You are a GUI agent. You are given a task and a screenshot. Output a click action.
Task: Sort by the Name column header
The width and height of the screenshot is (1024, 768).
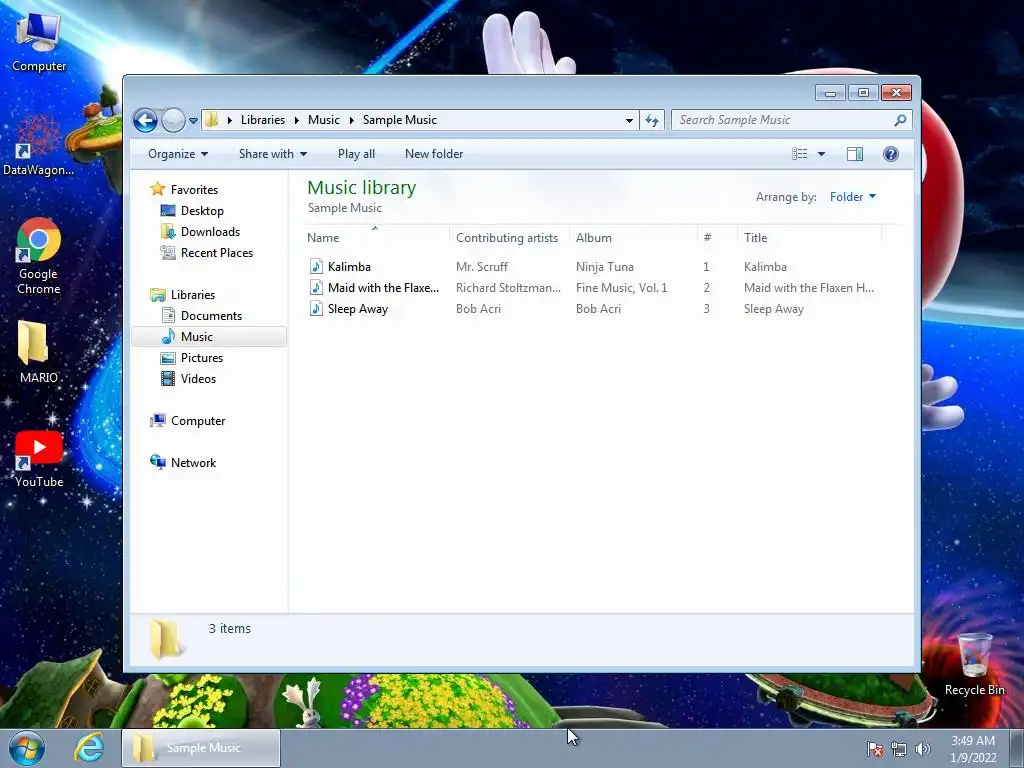(x=377, y=238)
